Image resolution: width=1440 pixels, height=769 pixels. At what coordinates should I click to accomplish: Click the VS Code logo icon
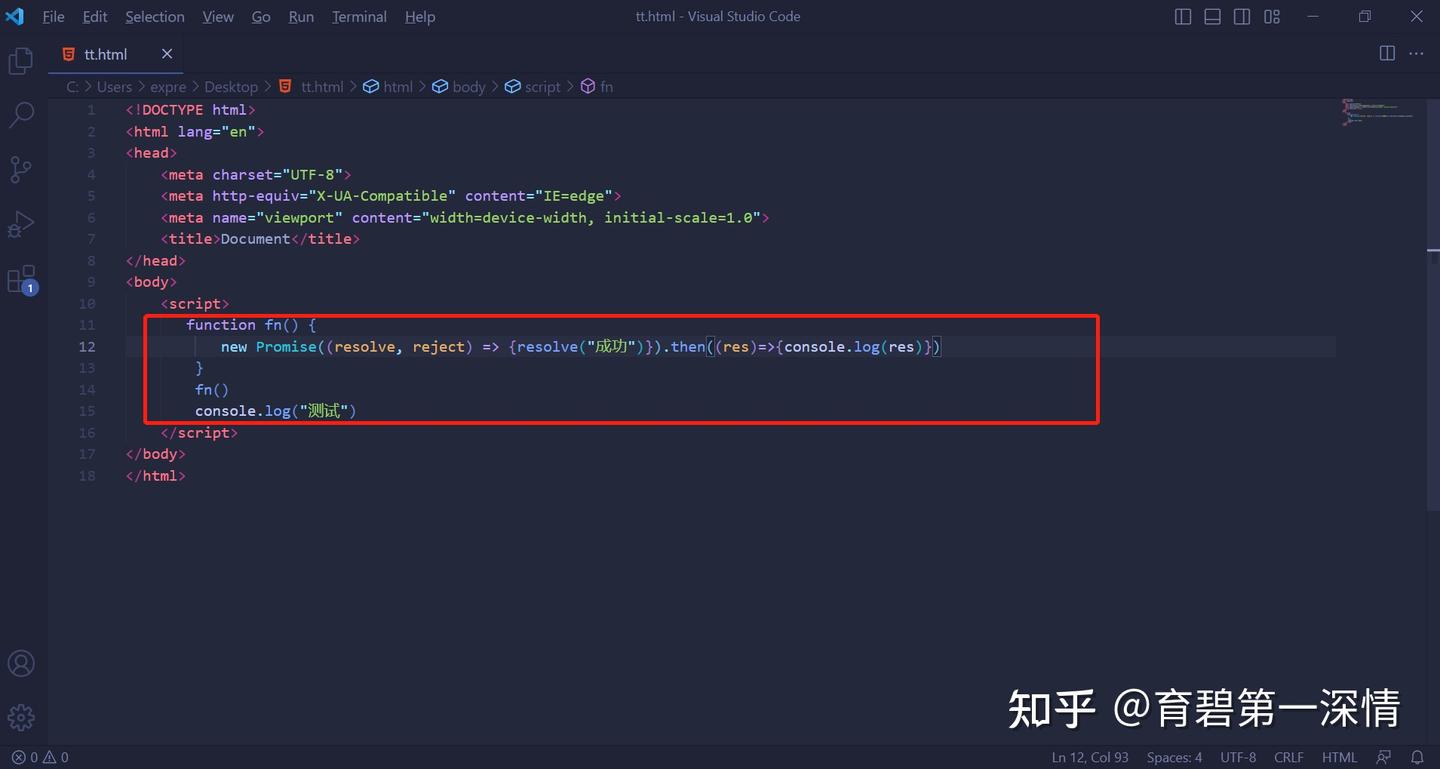[x=15, y=16]
